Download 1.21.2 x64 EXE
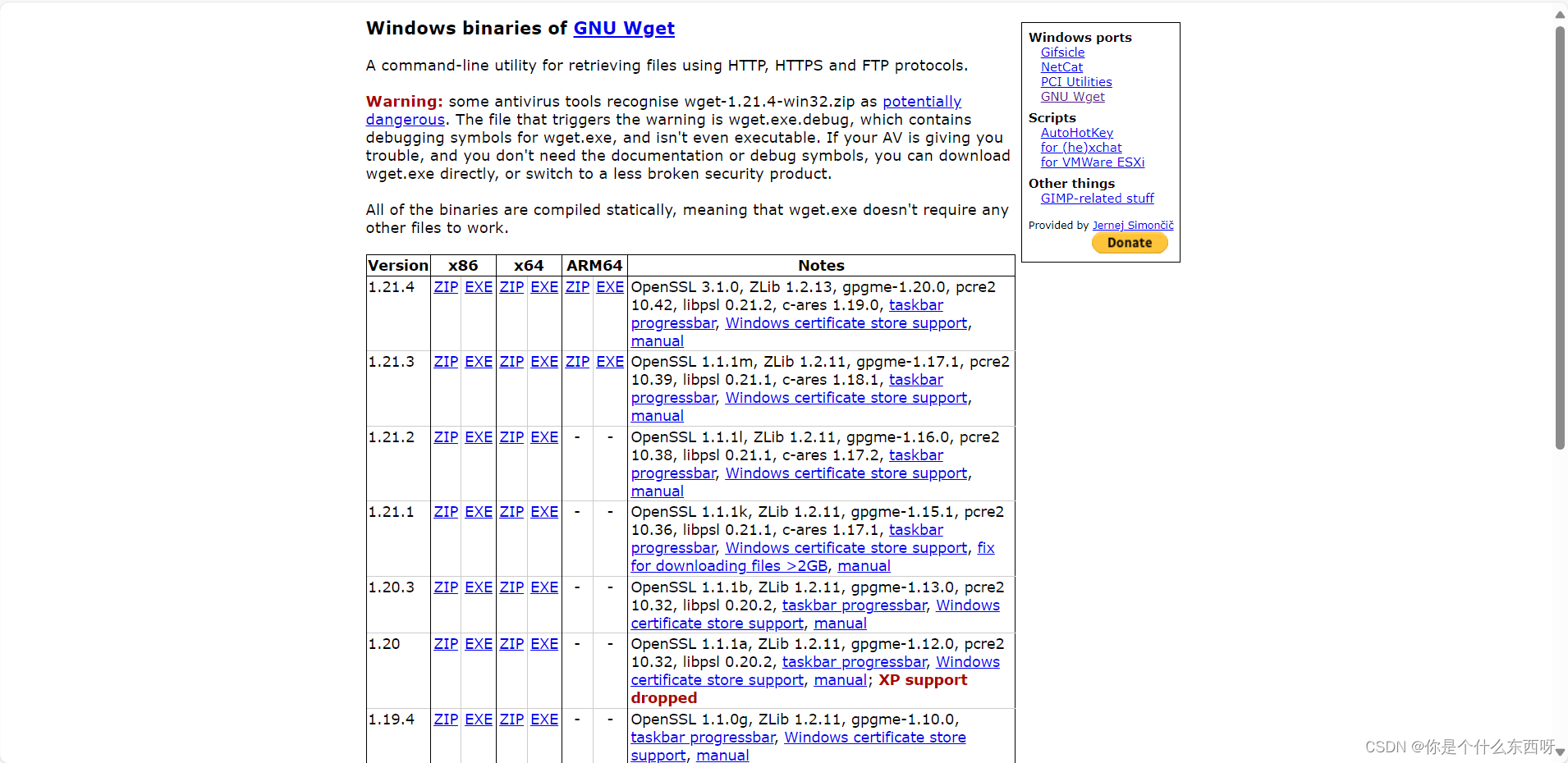The height and width of the screenshot is (763, 1568). tap(544, 437)
